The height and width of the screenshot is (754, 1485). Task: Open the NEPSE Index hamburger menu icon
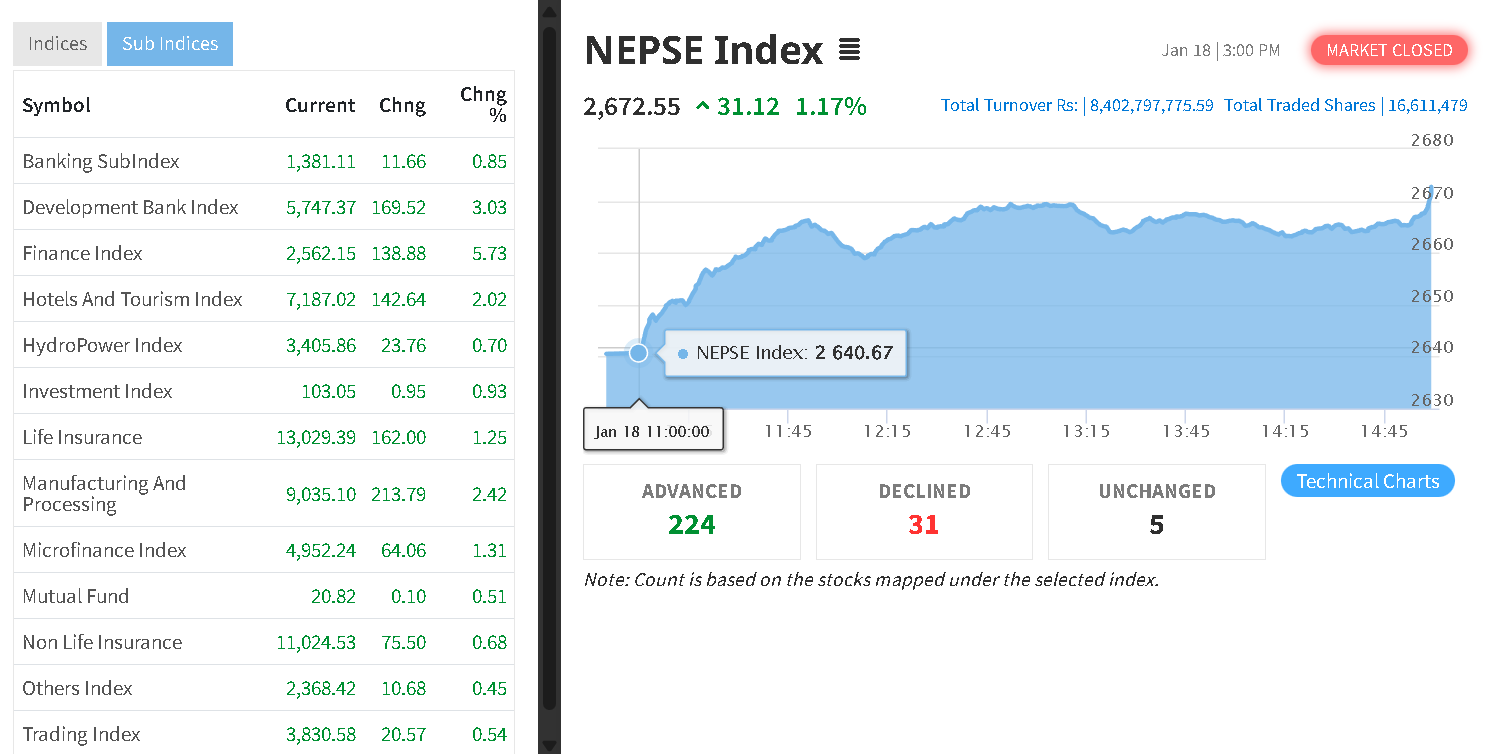coord(849,49)
